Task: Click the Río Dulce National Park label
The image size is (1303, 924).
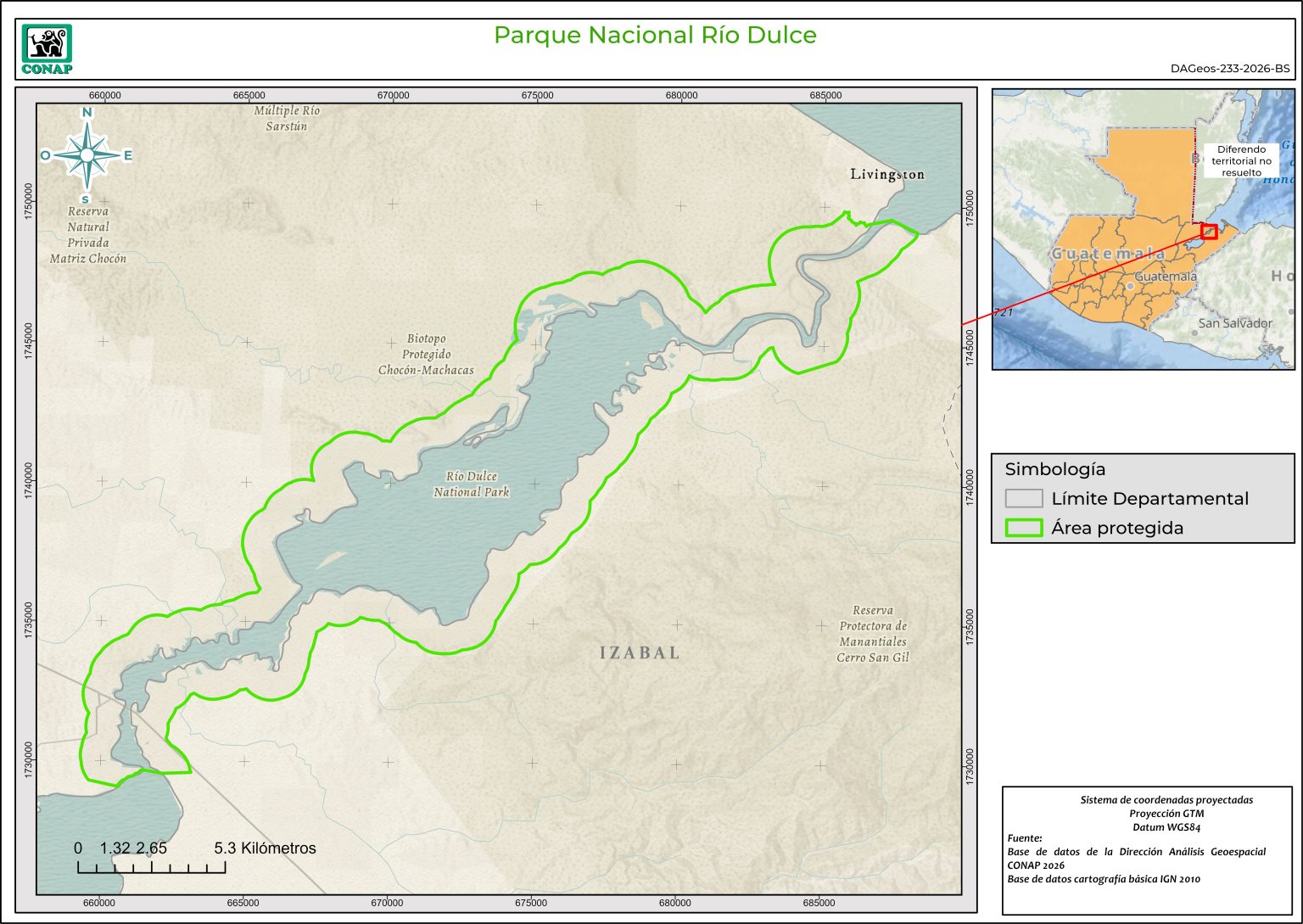Action: click(472, 484)
